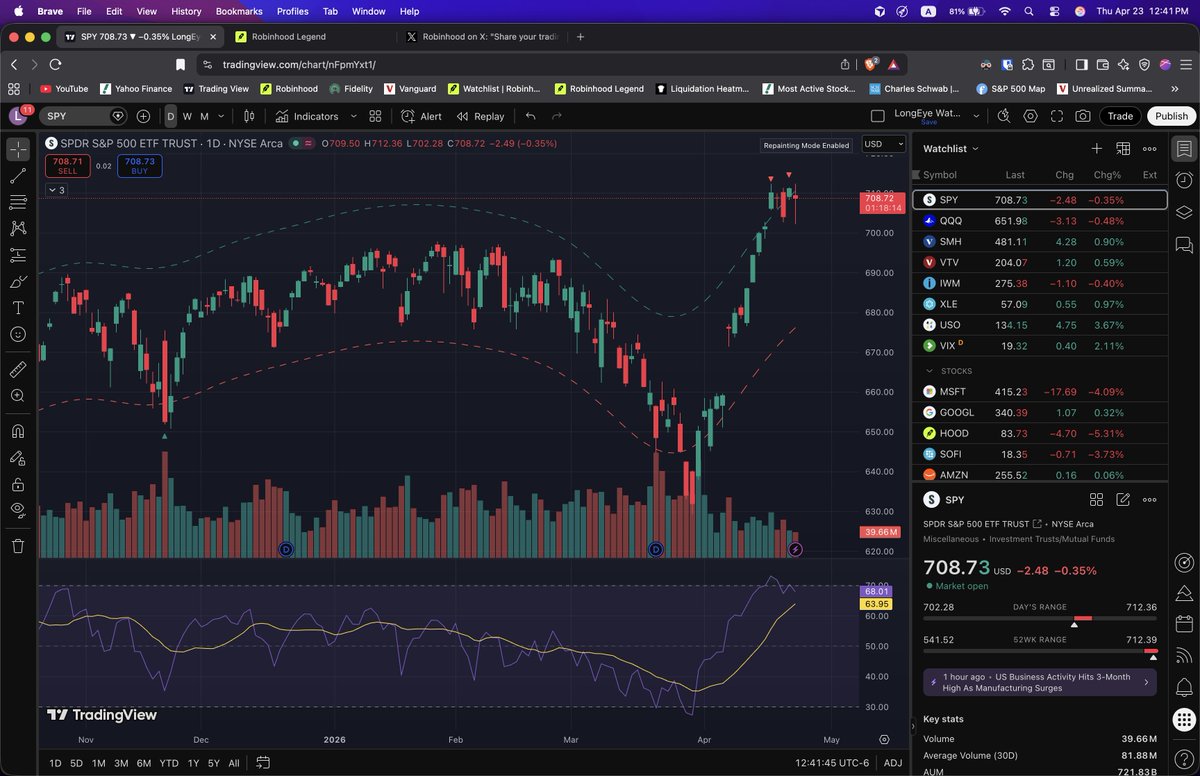Click the SPY symbol search field
1200x776 pixels.
coord(84,116)
